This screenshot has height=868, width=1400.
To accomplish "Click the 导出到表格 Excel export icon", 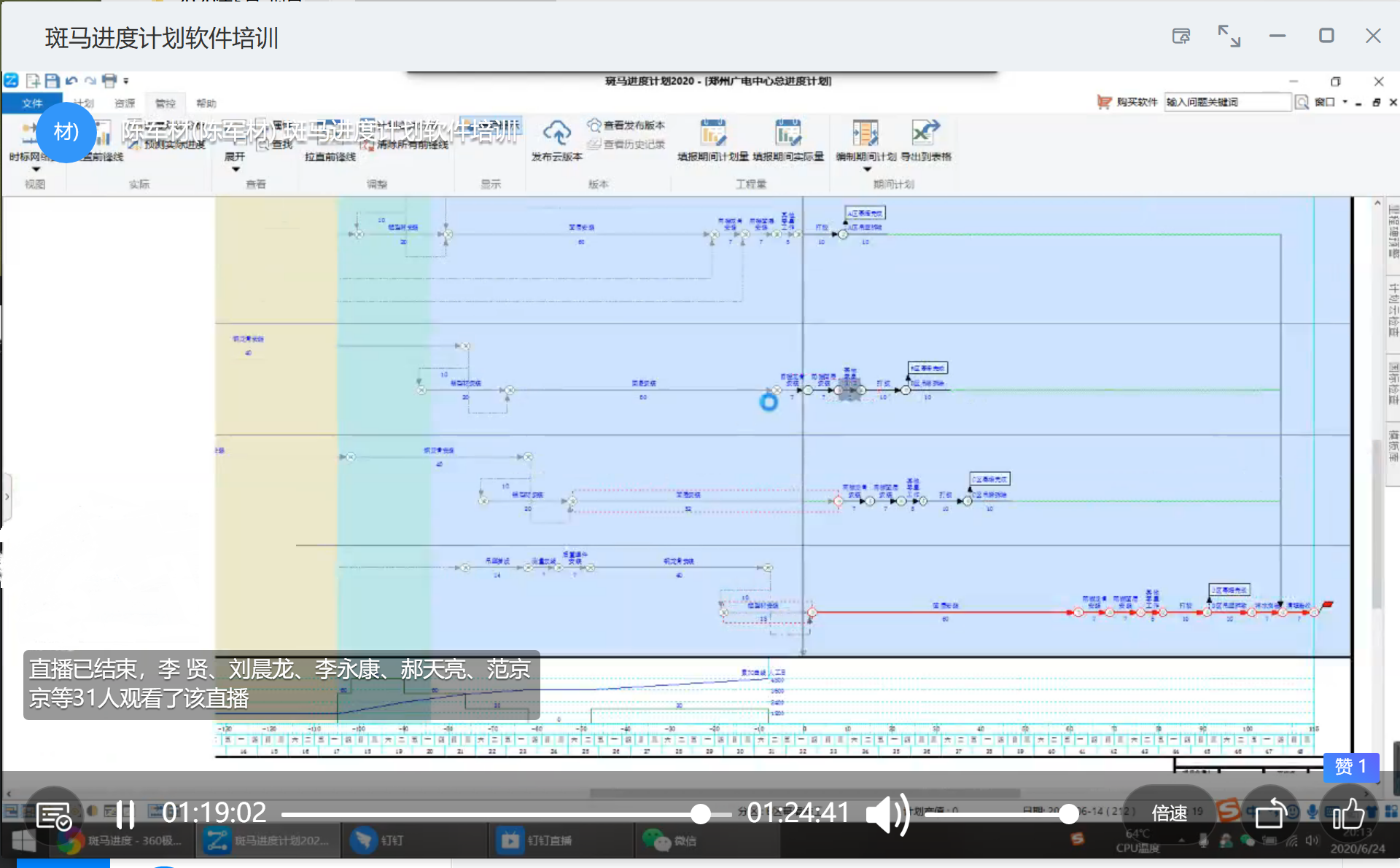I will pyautogui.click(x=925, y=133).
